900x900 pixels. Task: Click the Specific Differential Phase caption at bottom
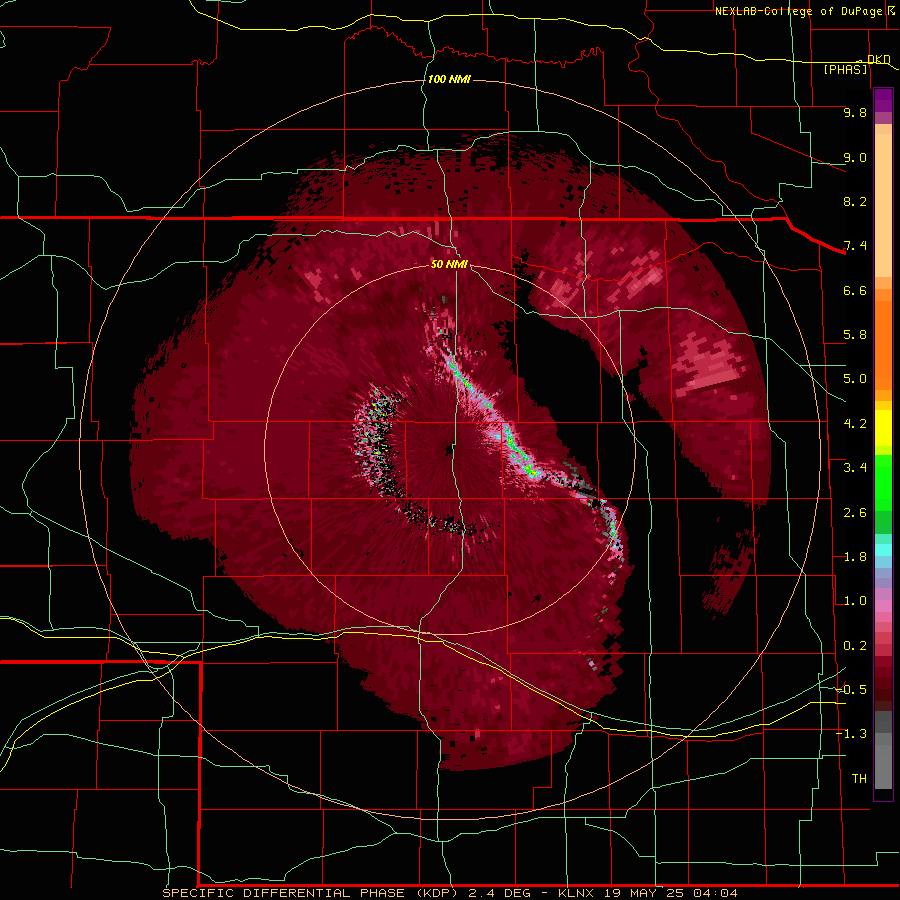point(449,893)
